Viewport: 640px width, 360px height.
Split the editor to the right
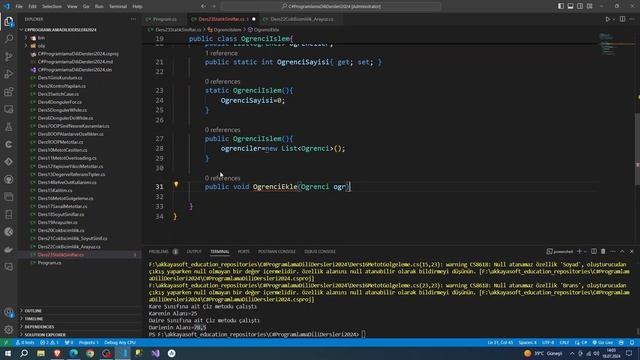click(622, 19)
